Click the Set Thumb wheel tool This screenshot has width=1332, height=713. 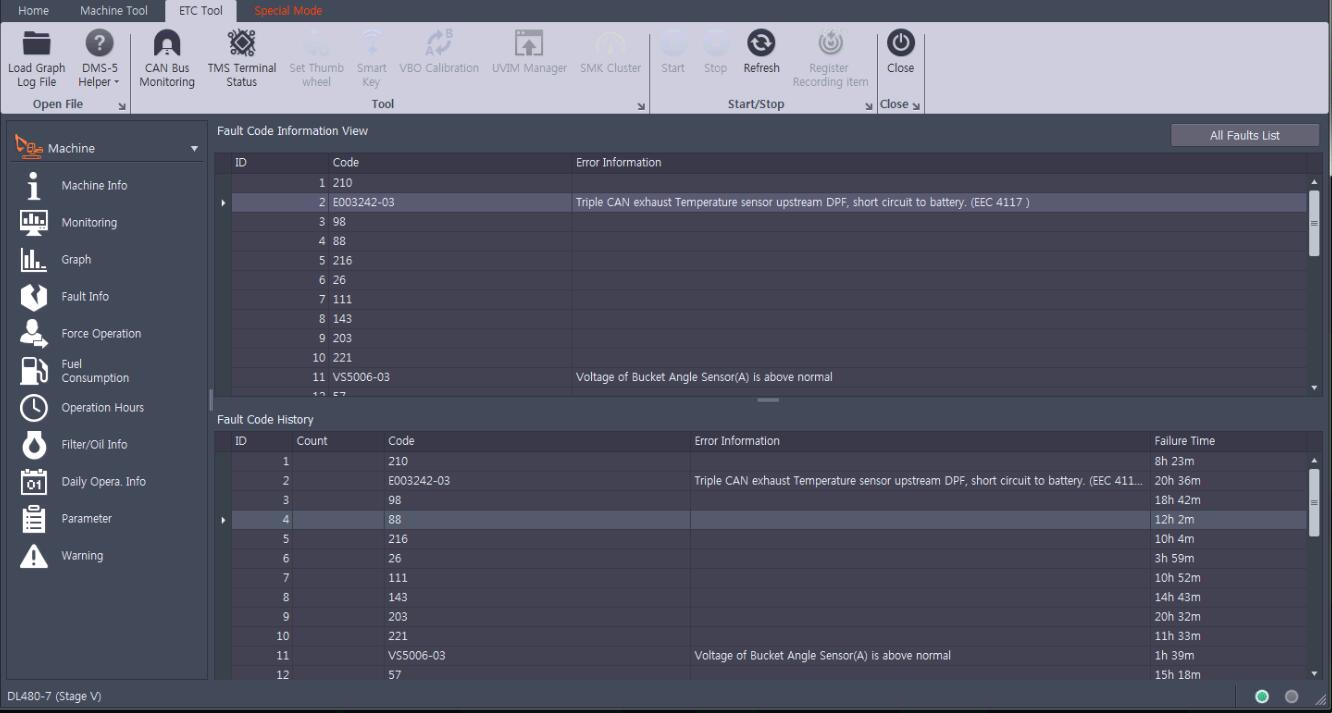tap(316, 58)
